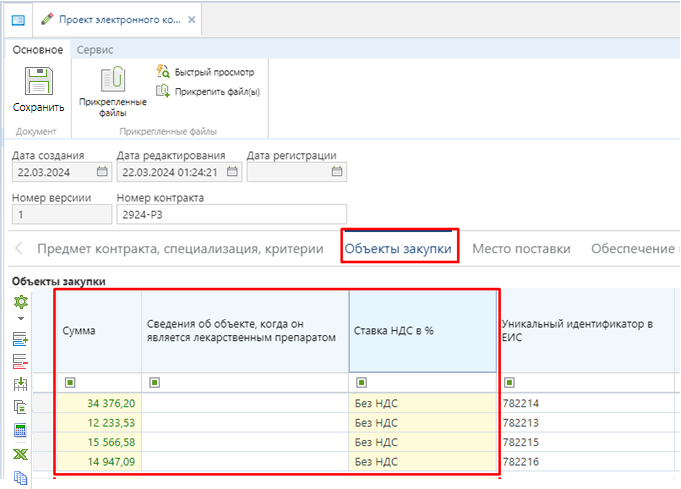Click the Сохранить label
The image size is (681, 489).
coord(39,107)
